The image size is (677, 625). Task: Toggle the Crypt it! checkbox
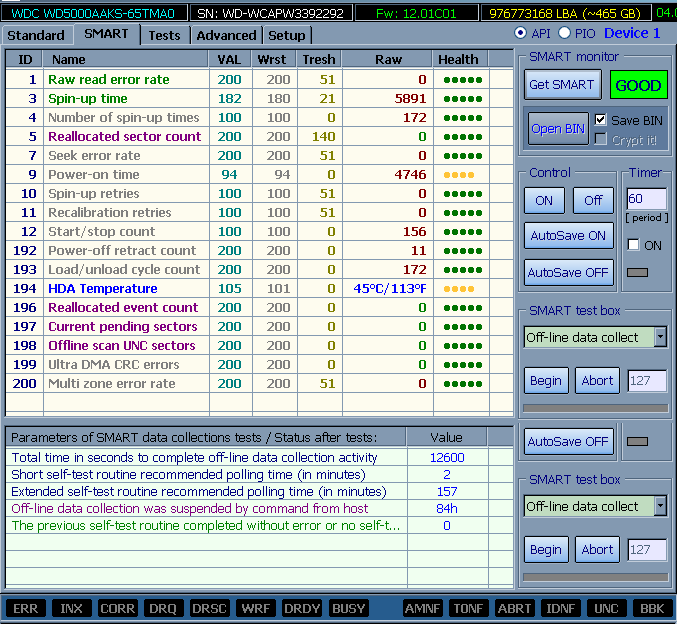[601, 139]
